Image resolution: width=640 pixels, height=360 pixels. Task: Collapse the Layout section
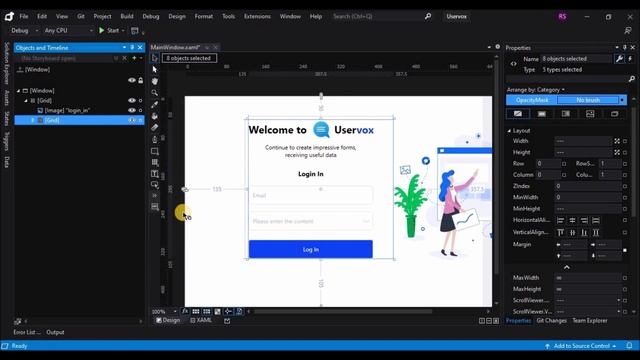[509, 131]
